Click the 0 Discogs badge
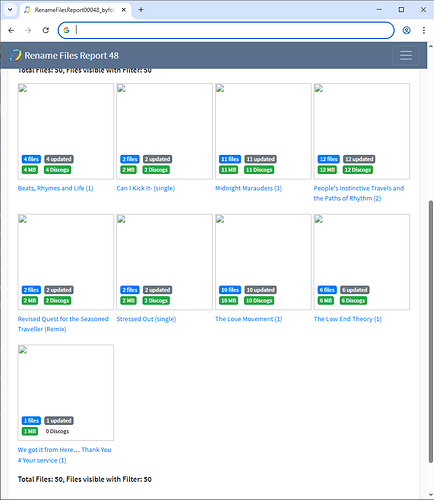The width and height of the screenshot is (434, 500). [x=57, y=431]
